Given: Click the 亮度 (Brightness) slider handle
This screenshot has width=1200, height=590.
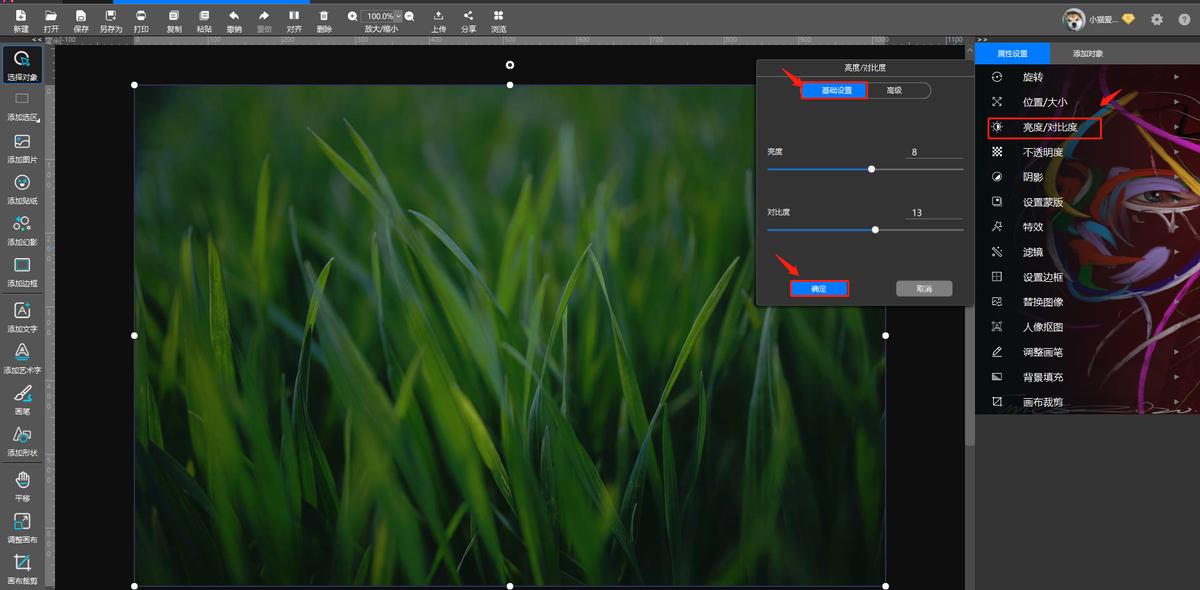Looking at the screenshot, I should click(872, 169).
